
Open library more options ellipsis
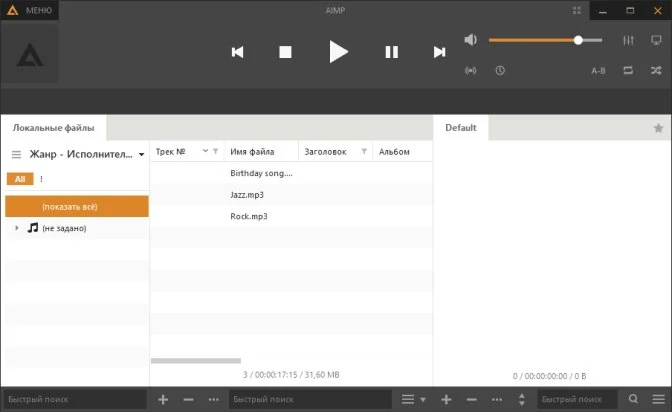pos(213,400)
